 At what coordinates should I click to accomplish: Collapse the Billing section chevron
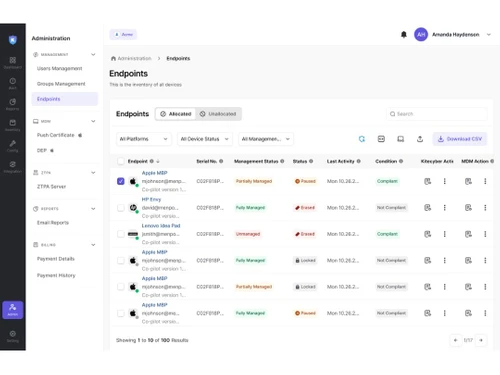93,245
